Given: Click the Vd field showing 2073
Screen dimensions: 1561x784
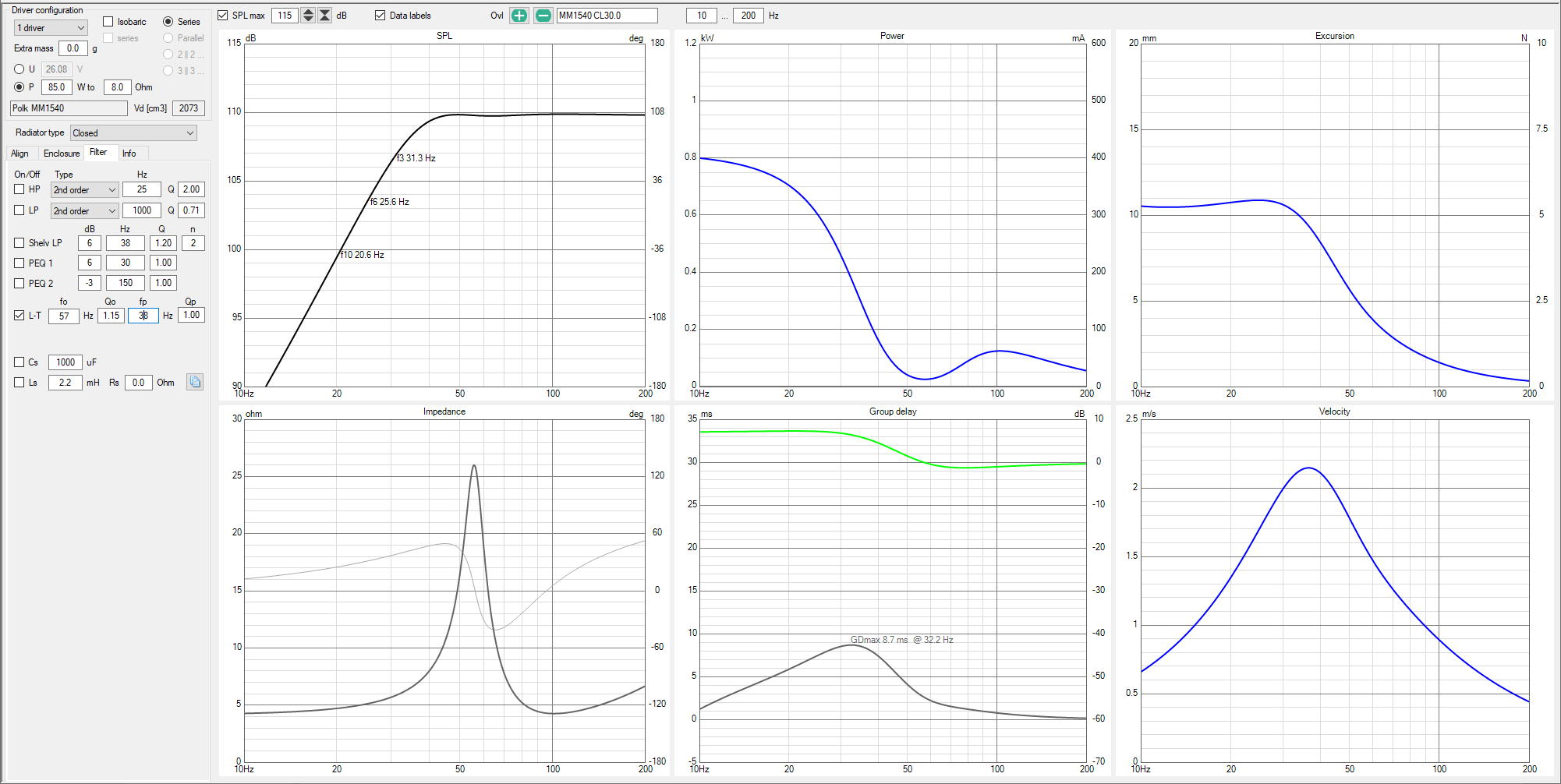Looking at the screenshot, I should (x=189, y=108).
